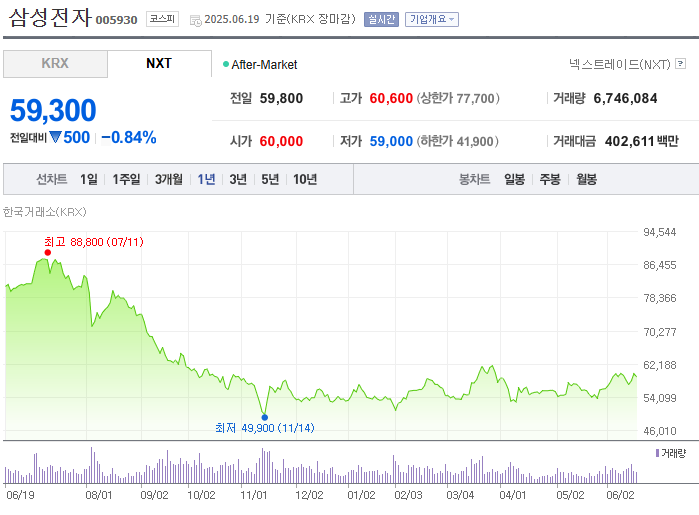Show the 1일 line chart
Image resolution: width=699 pixels, height=515 pixels.
(89, 179)
